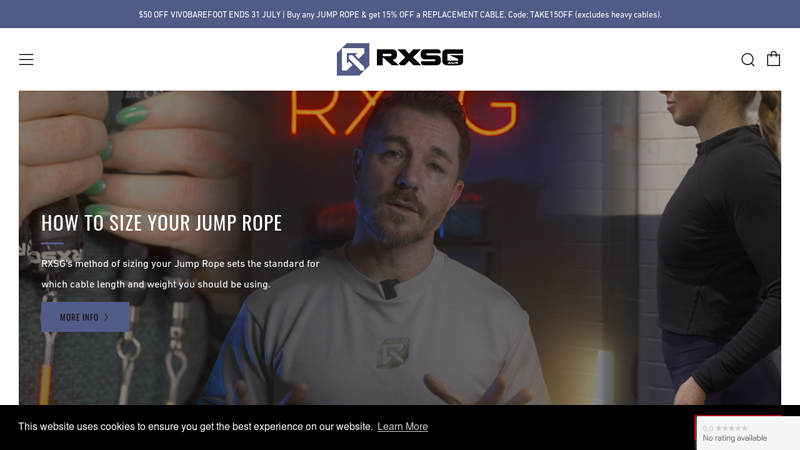The height and width of the screenshot is (450, 800).
Task: Click the cookie notice message text
Action: (x=195, y=427)
